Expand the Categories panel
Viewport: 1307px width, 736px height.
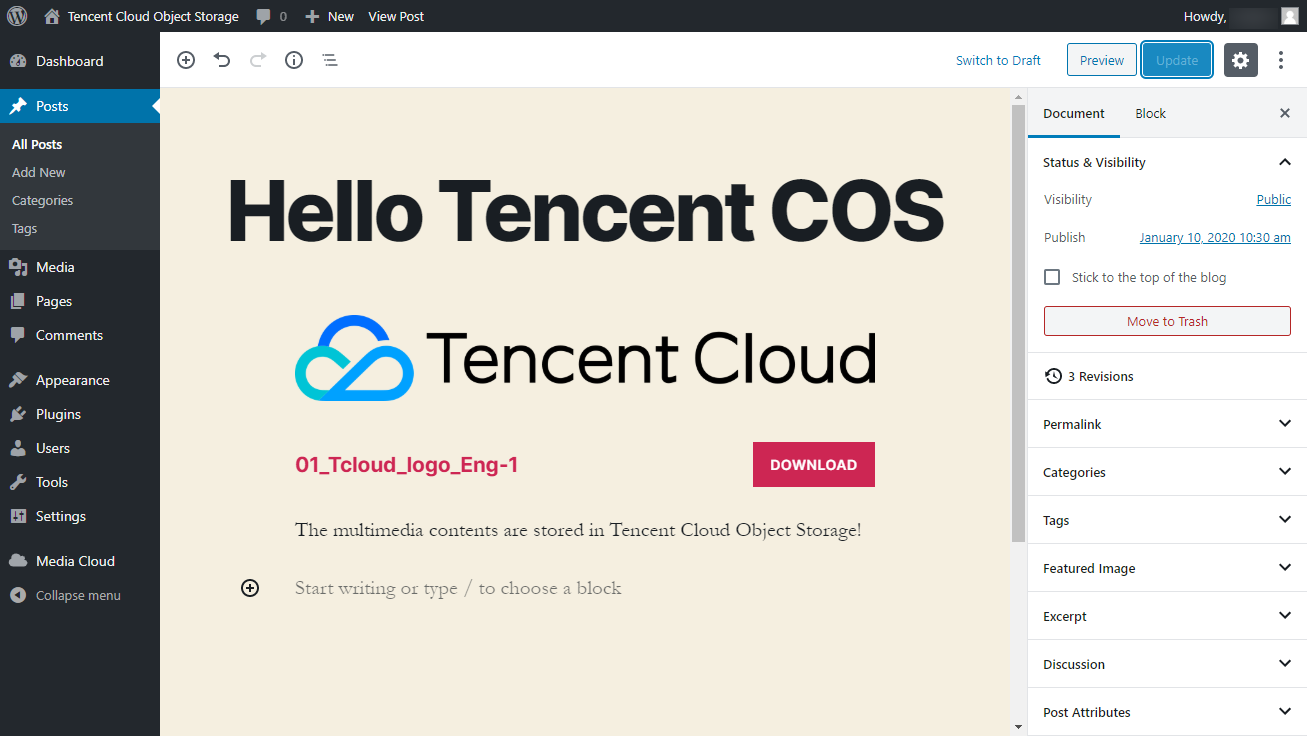click(1167, 472)
